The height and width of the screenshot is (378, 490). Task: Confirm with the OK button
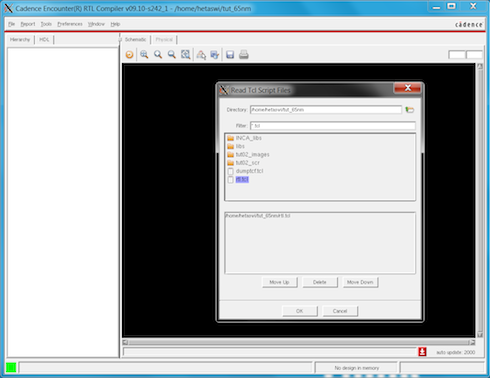(300, 311)
